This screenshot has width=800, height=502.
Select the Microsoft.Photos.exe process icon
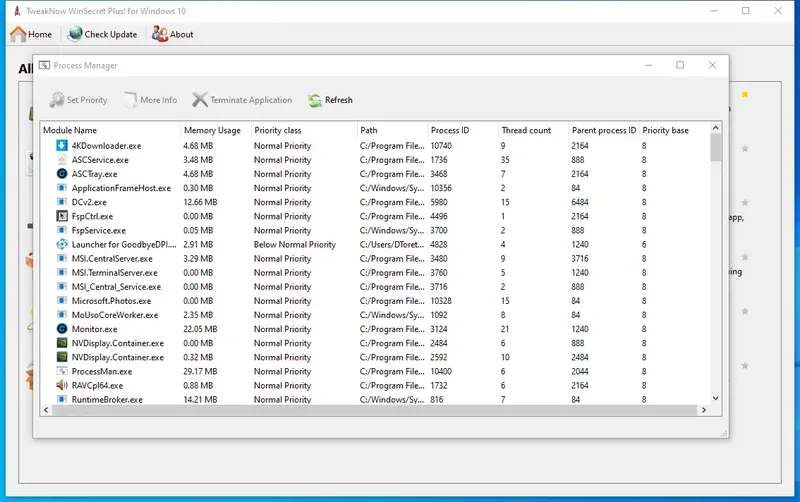tap(62, 300)
